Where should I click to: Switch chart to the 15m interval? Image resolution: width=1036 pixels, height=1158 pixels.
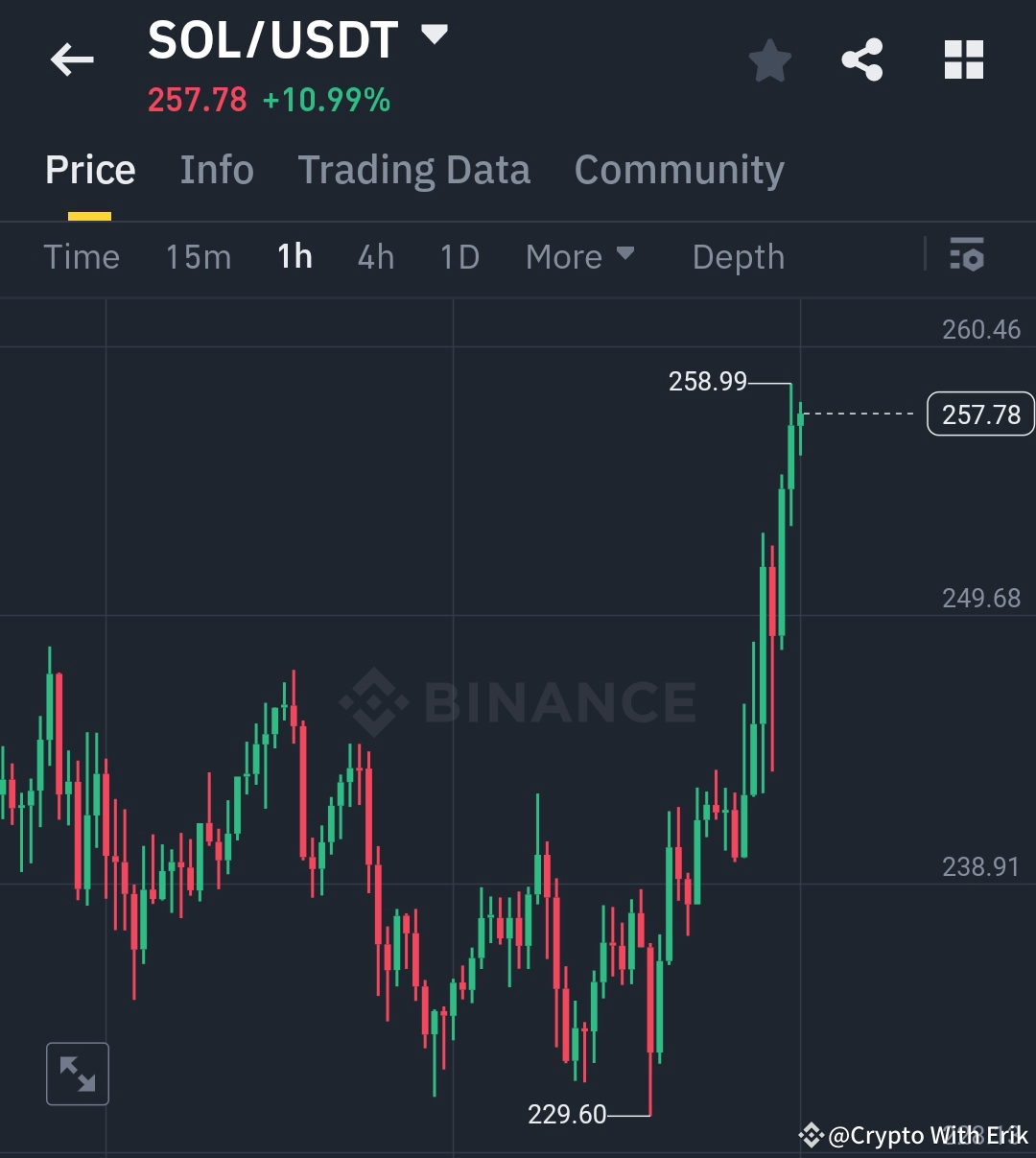[199, 256]
